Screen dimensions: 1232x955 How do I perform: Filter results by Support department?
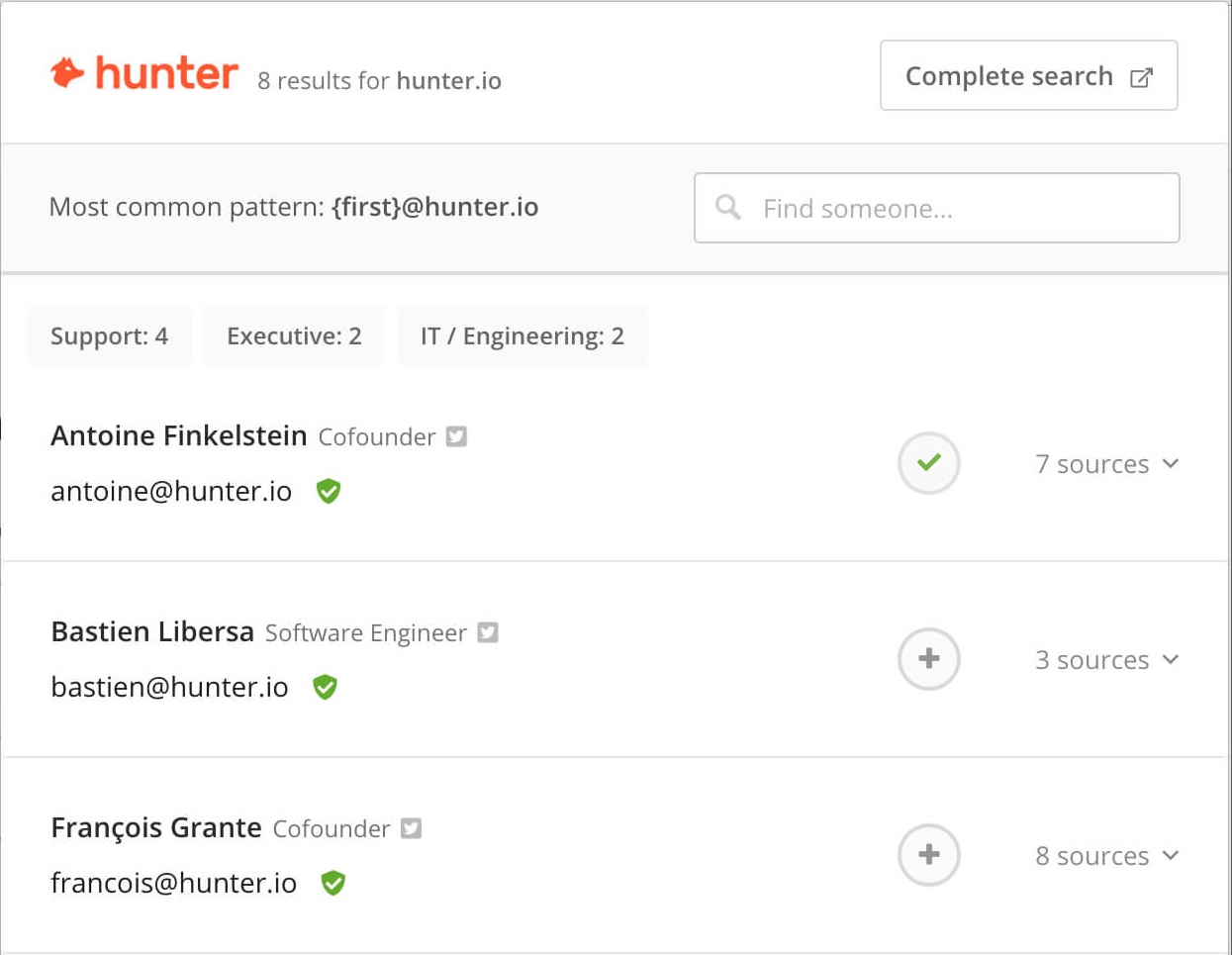(109, 336)
